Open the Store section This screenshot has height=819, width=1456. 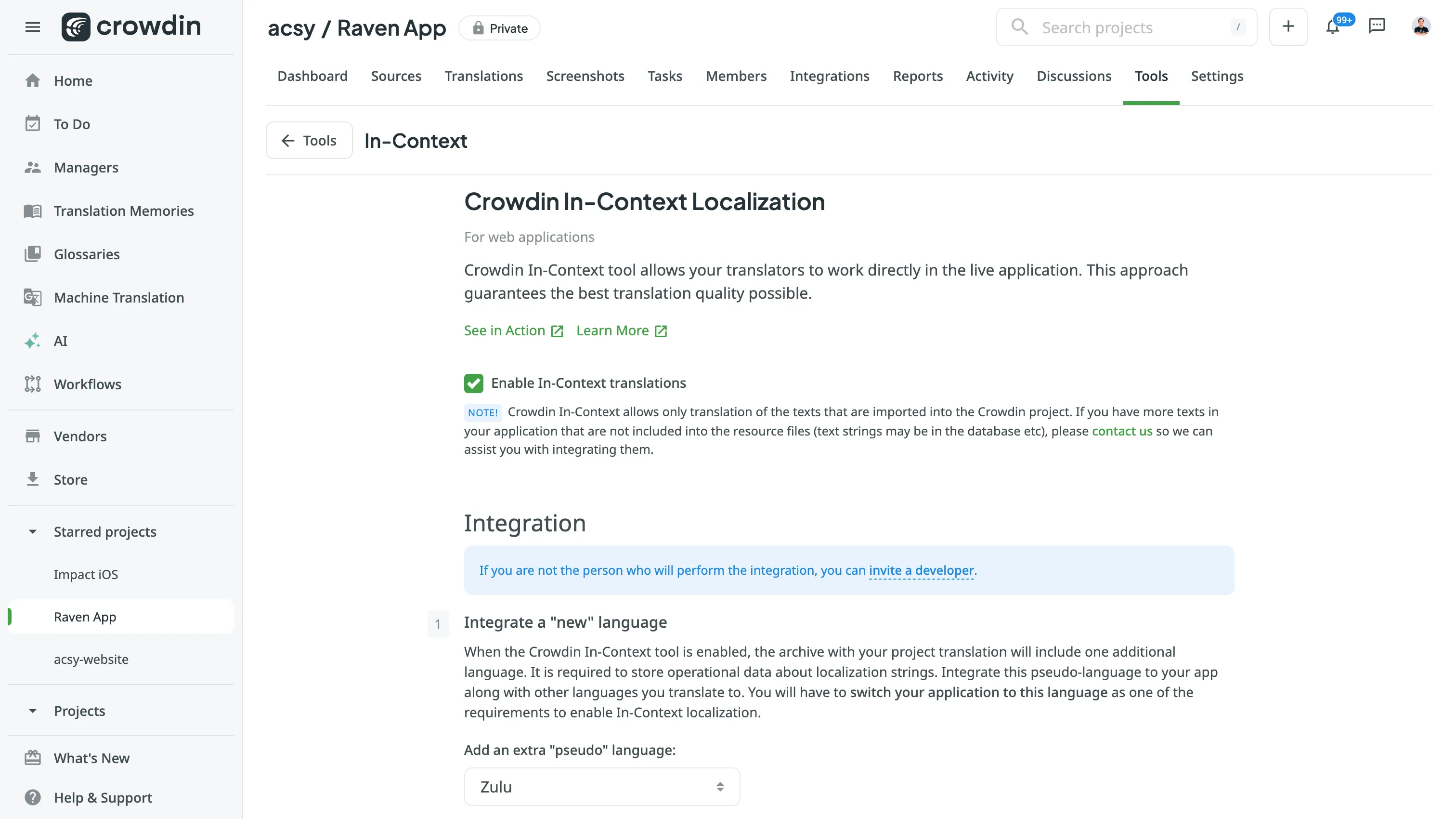click(x=71, y=479)
